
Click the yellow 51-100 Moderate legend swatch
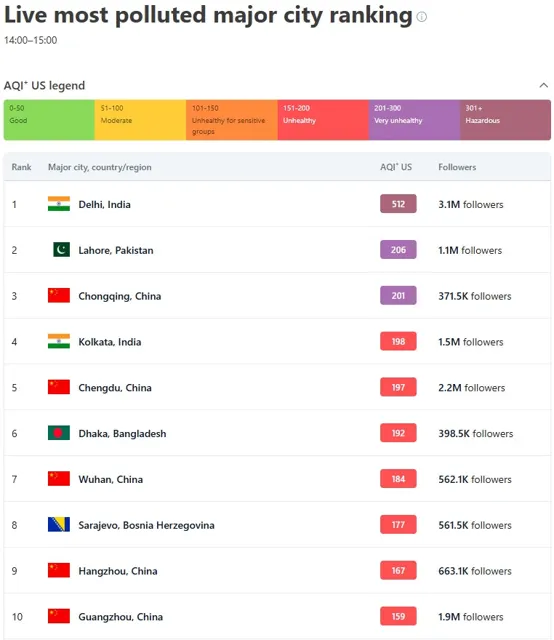[140, 120]
